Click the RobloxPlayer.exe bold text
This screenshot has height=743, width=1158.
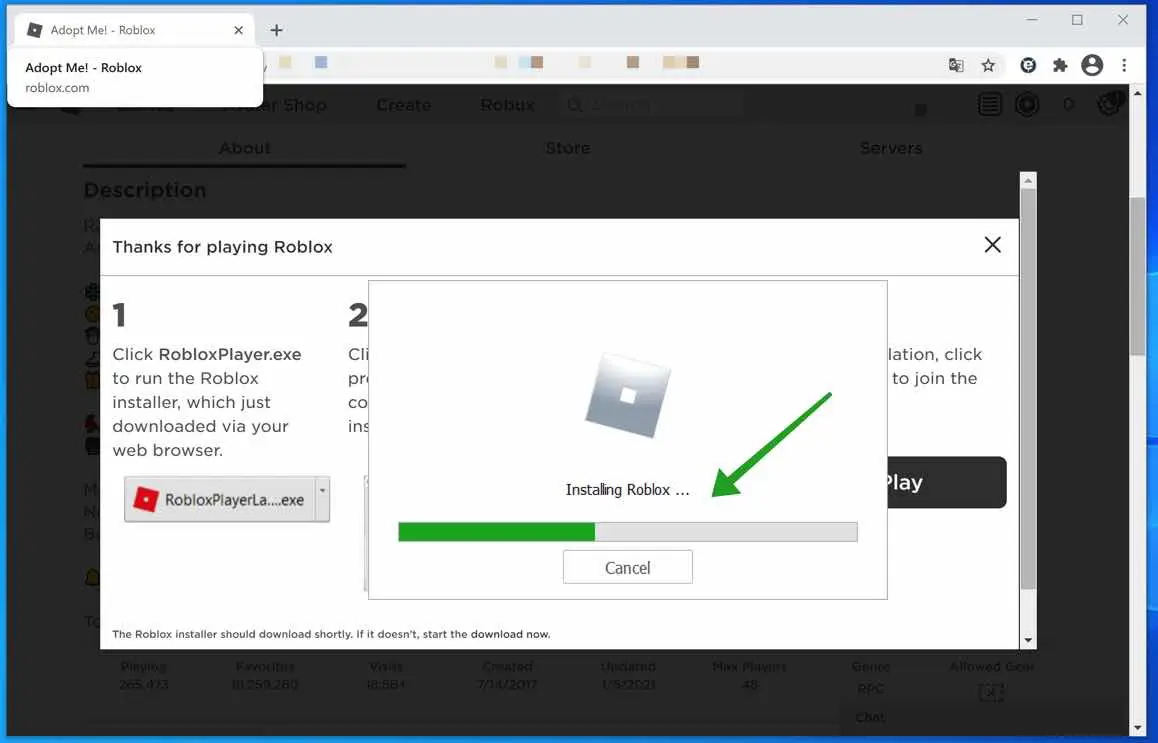[230, 355]
